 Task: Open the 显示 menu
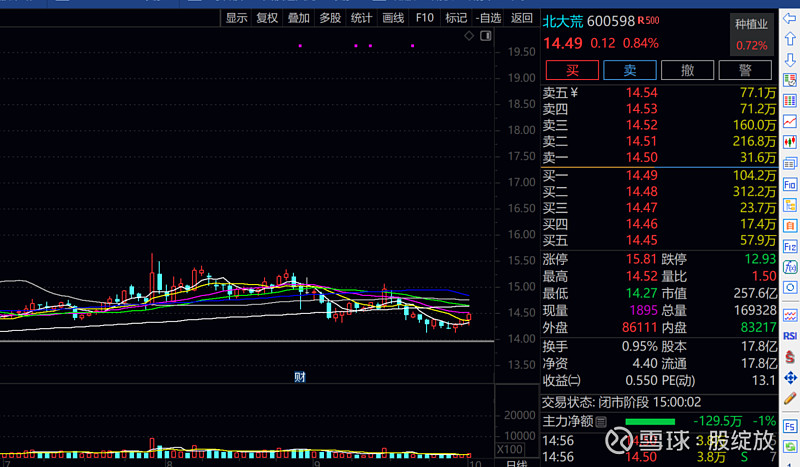(236, 18)
